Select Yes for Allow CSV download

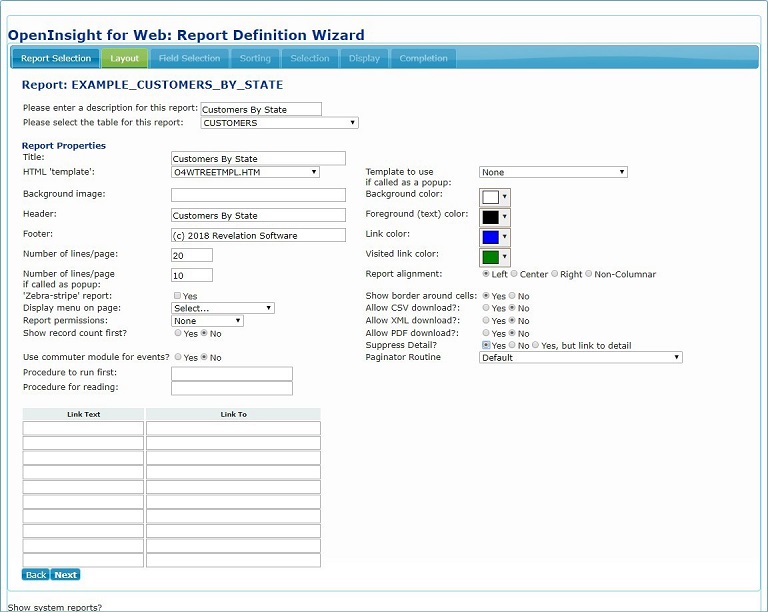[486, 307]
